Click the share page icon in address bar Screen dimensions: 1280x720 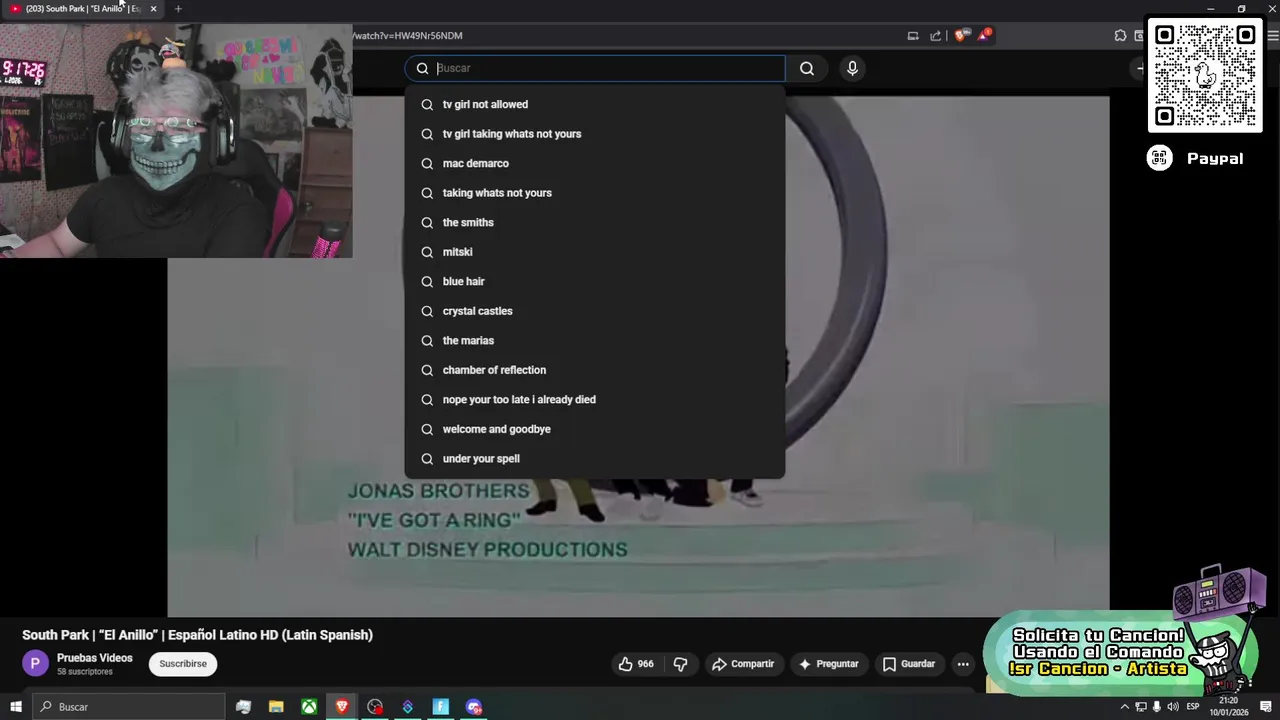tap(936, 35)
